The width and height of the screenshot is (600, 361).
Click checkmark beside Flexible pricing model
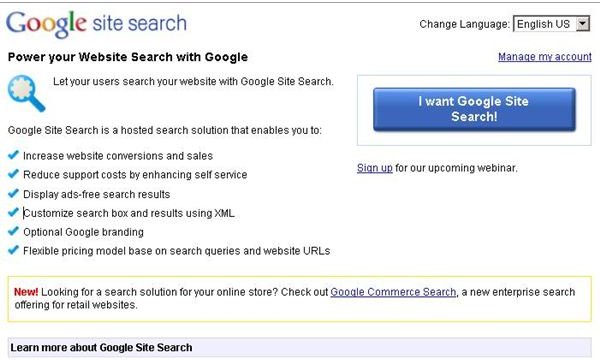(x=13, y=250)
